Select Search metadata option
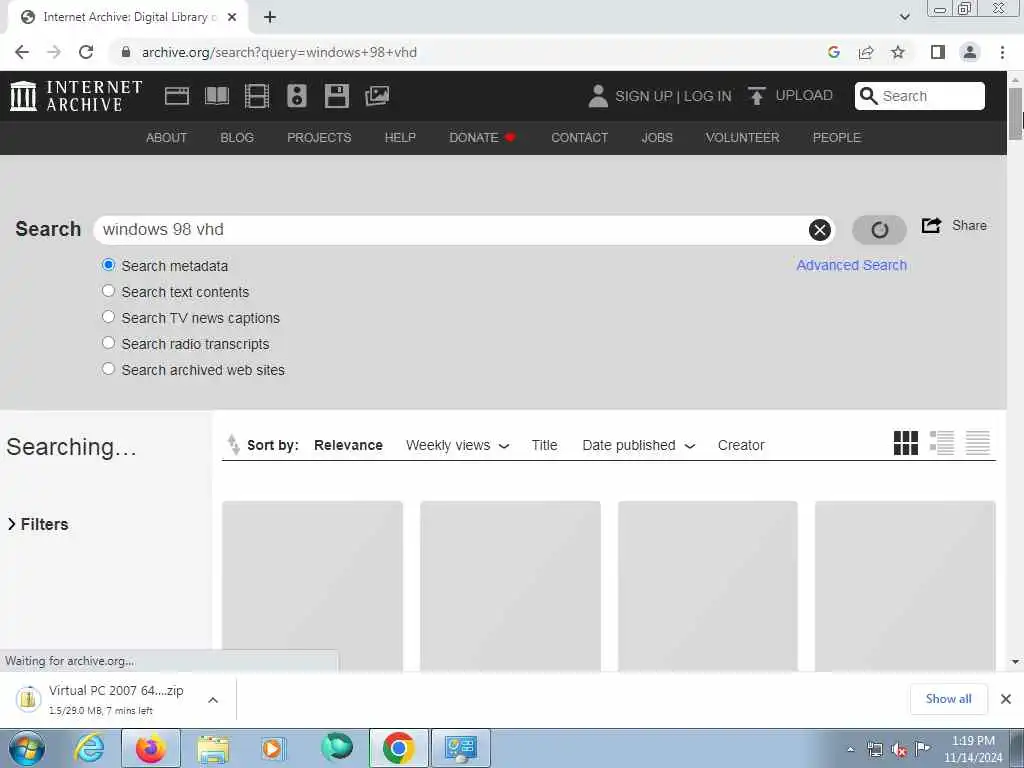 click(x=108, y=265)
